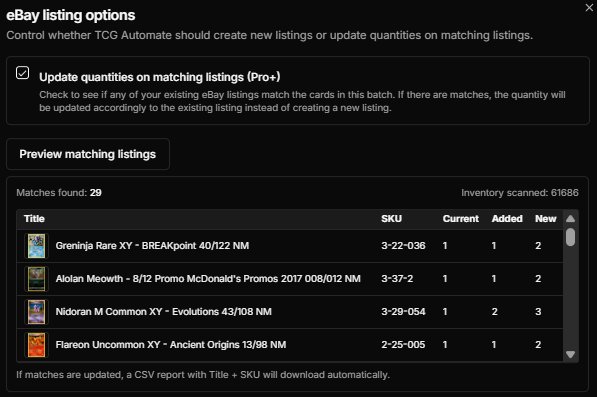Click SKU 3-37-2 cell
Image resolution: width=597 pixels, height=397 pixels.
coord(397,279)
